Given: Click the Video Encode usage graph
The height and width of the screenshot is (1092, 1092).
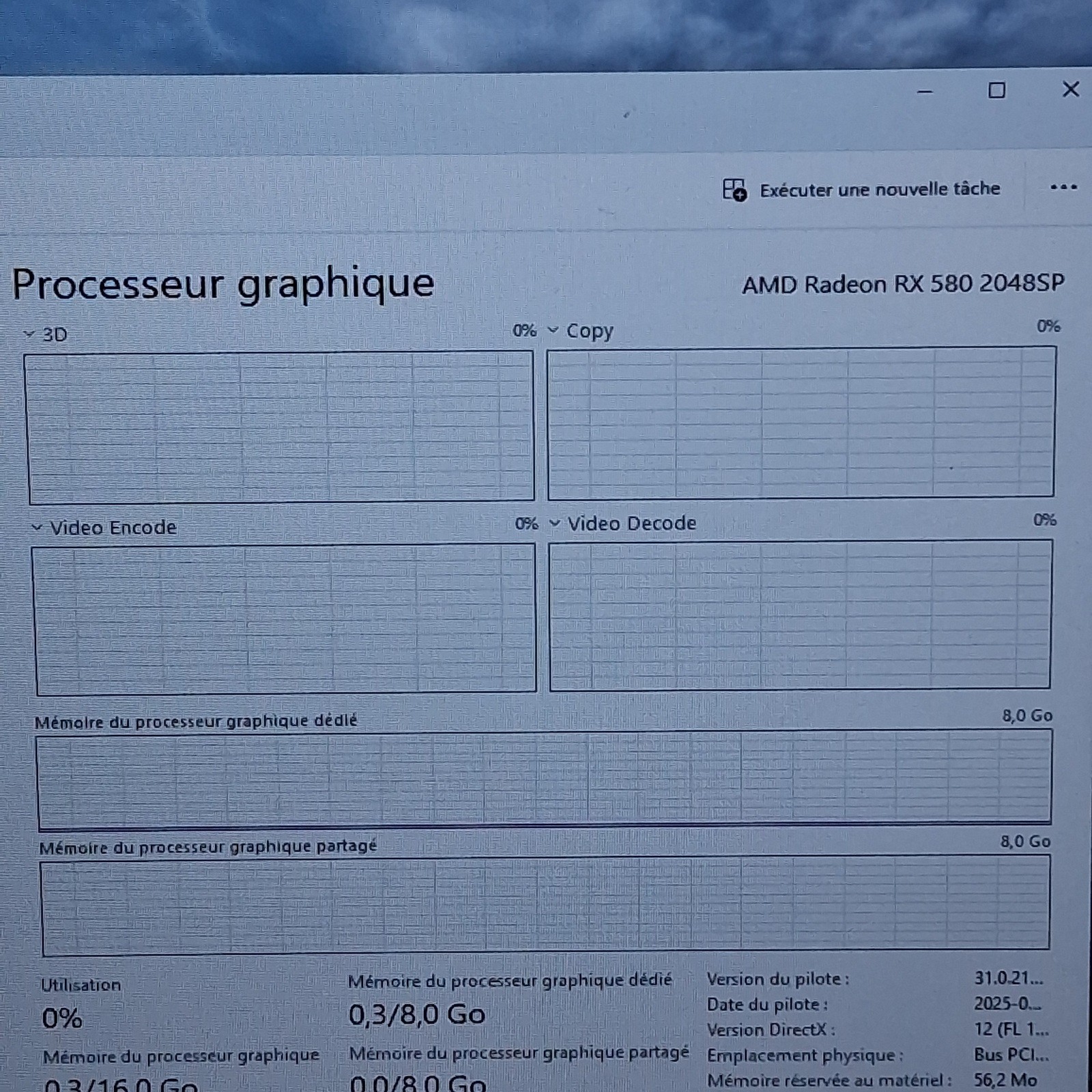Looking at the screenshot, I should click(x=285, y=620).
